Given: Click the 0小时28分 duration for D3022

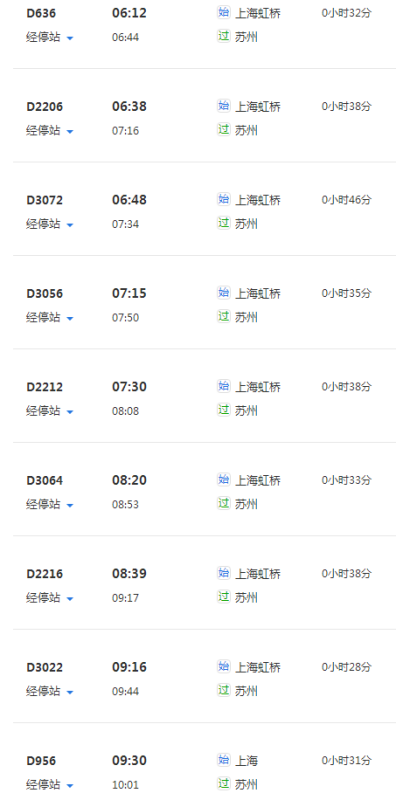Looking at the screenshot, I should coord(346,667).
